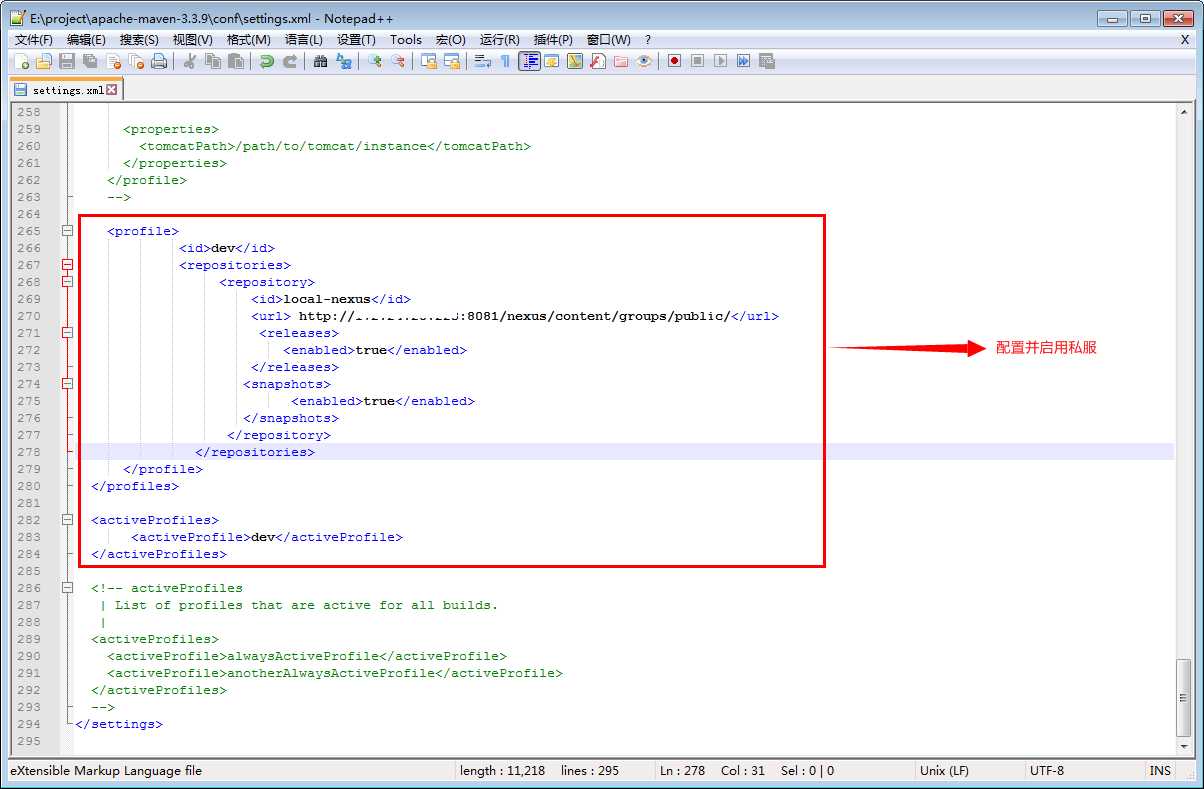The width and height of the screenshot is (1204, 789).
Task: Open the Folder as Workspace icon
Action: (x=621, y=61)
